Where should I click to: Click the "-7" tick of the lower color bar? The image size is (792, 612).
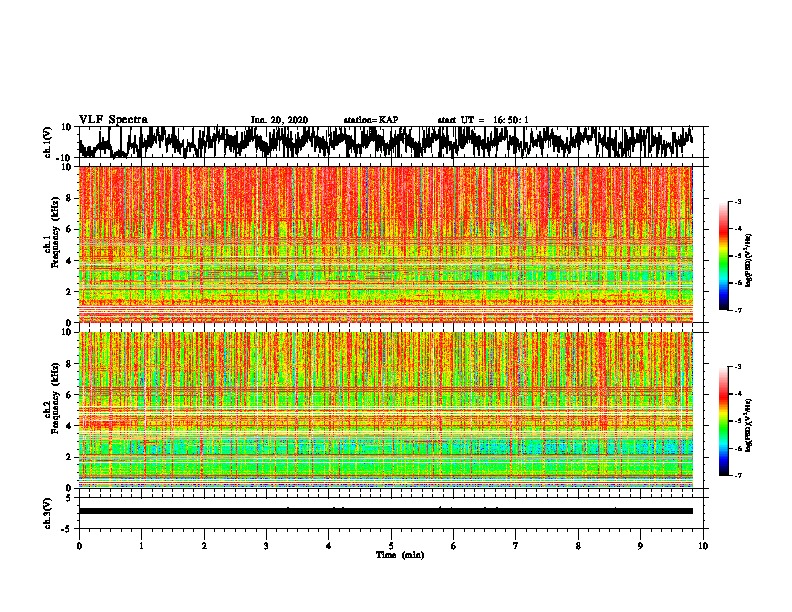tap(737, 475)
